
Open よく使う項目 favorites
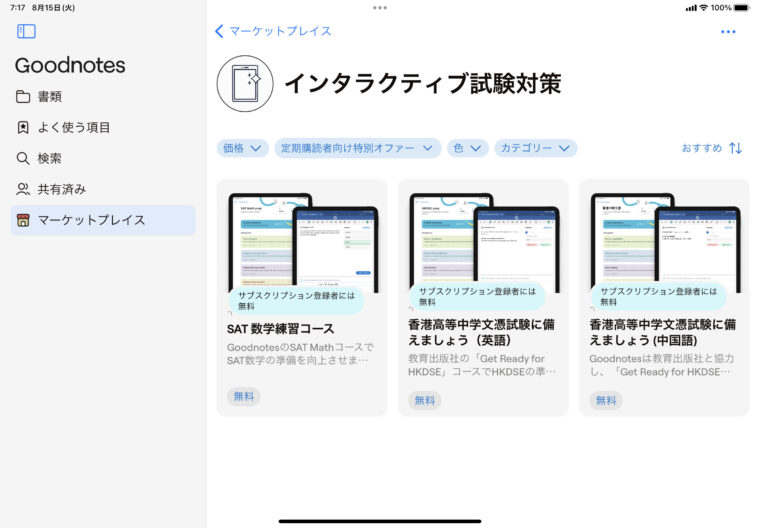103,128
